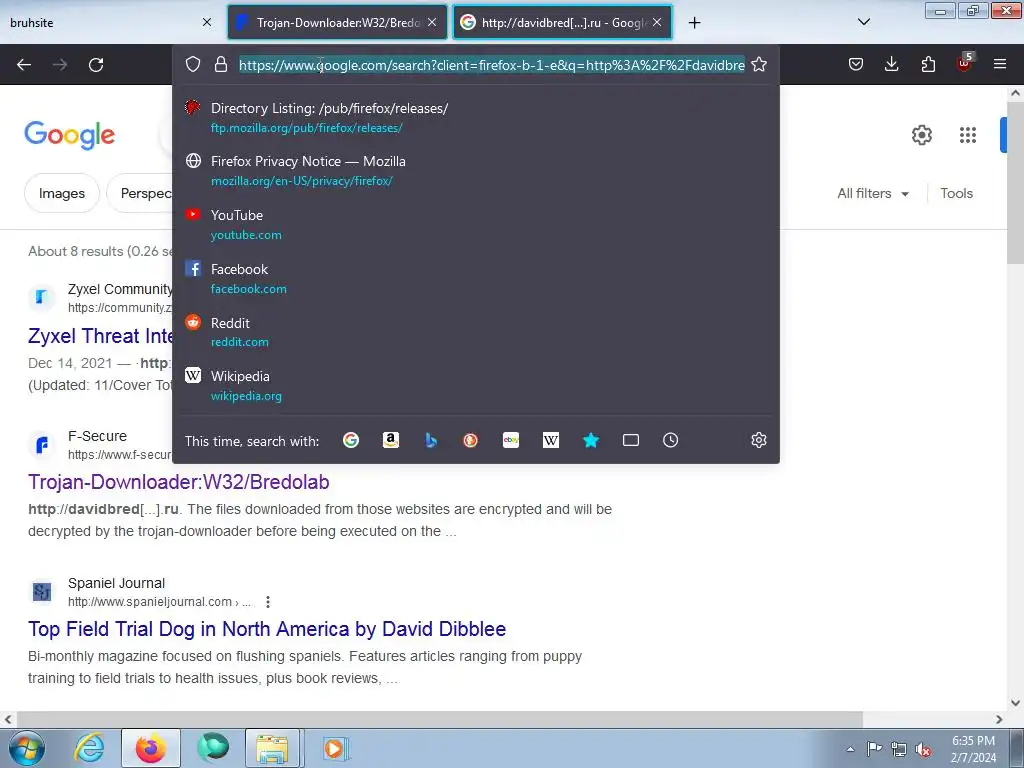Go back to the previous page
1024x768 pixels.
24,65
